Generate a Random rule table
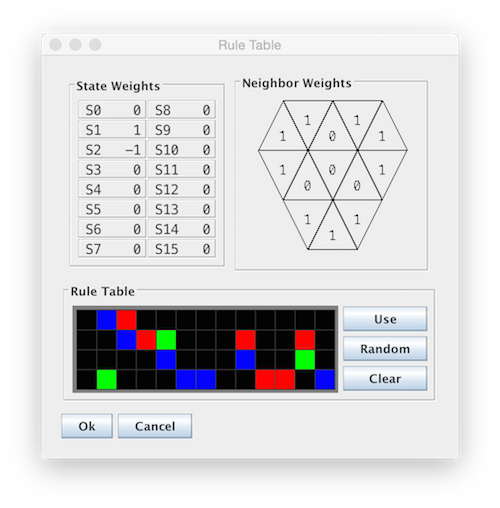This screenshot has width=500, height=508. (x=385, y=349)
